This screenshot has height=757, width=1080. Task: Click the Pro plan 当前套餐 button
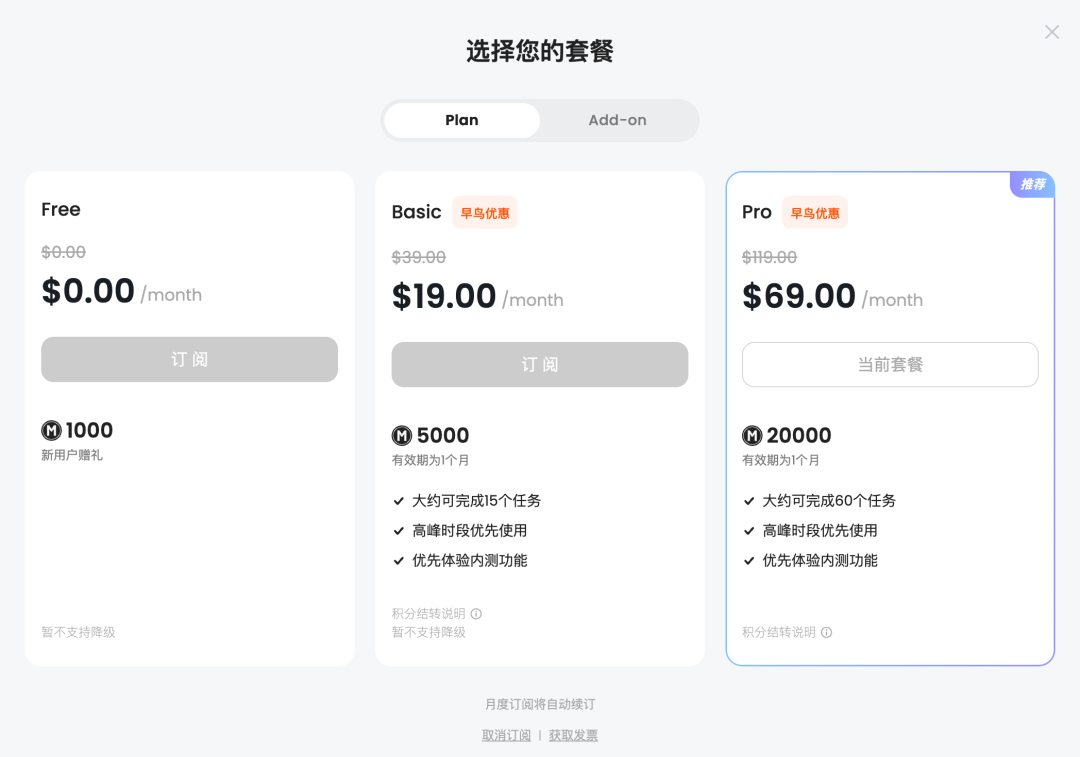[x=890, y=364]
